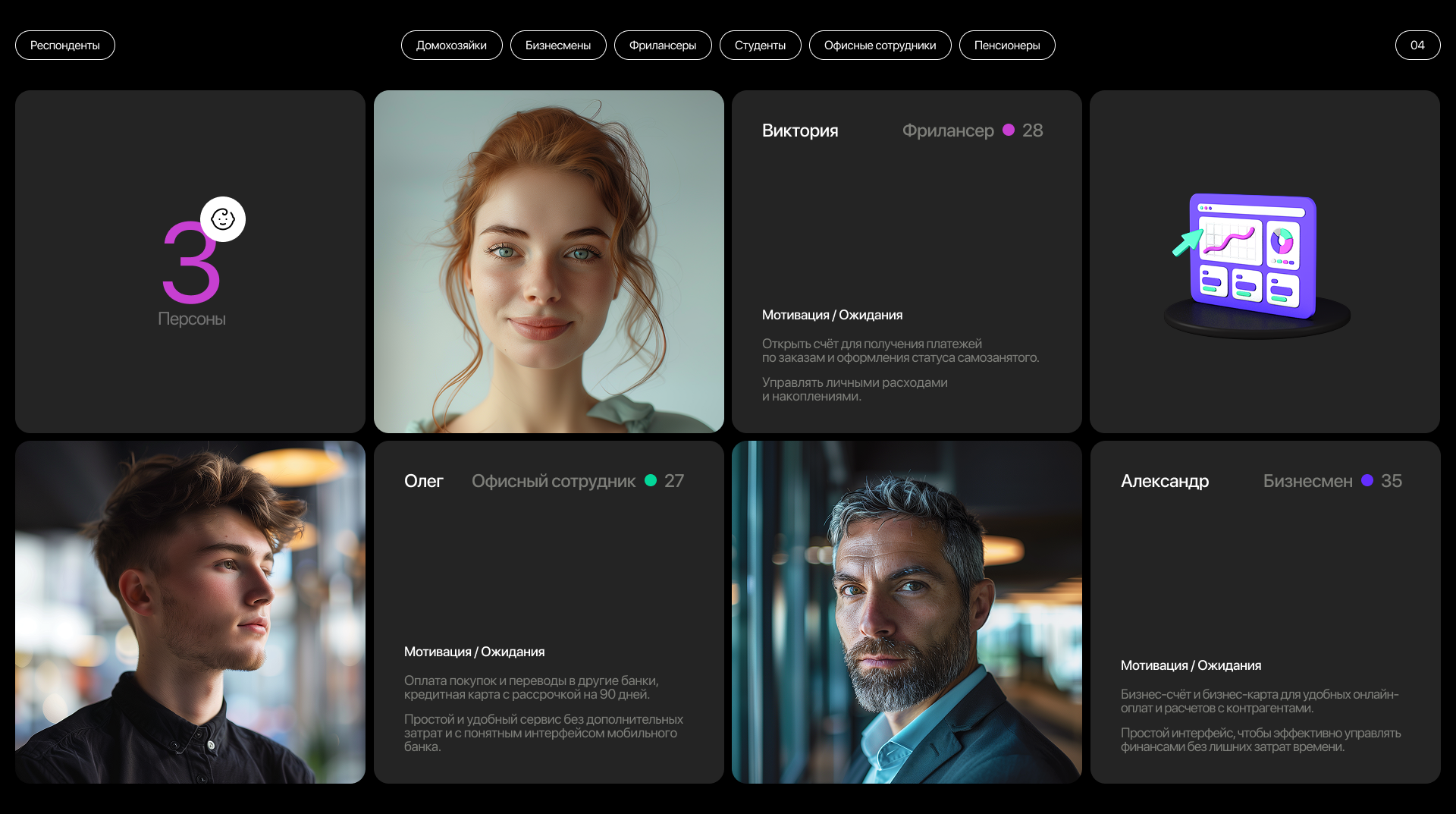Open Александр's bearded portrait photo
This screenshot has height=814, width=1456.
click(x=906, y=612)
